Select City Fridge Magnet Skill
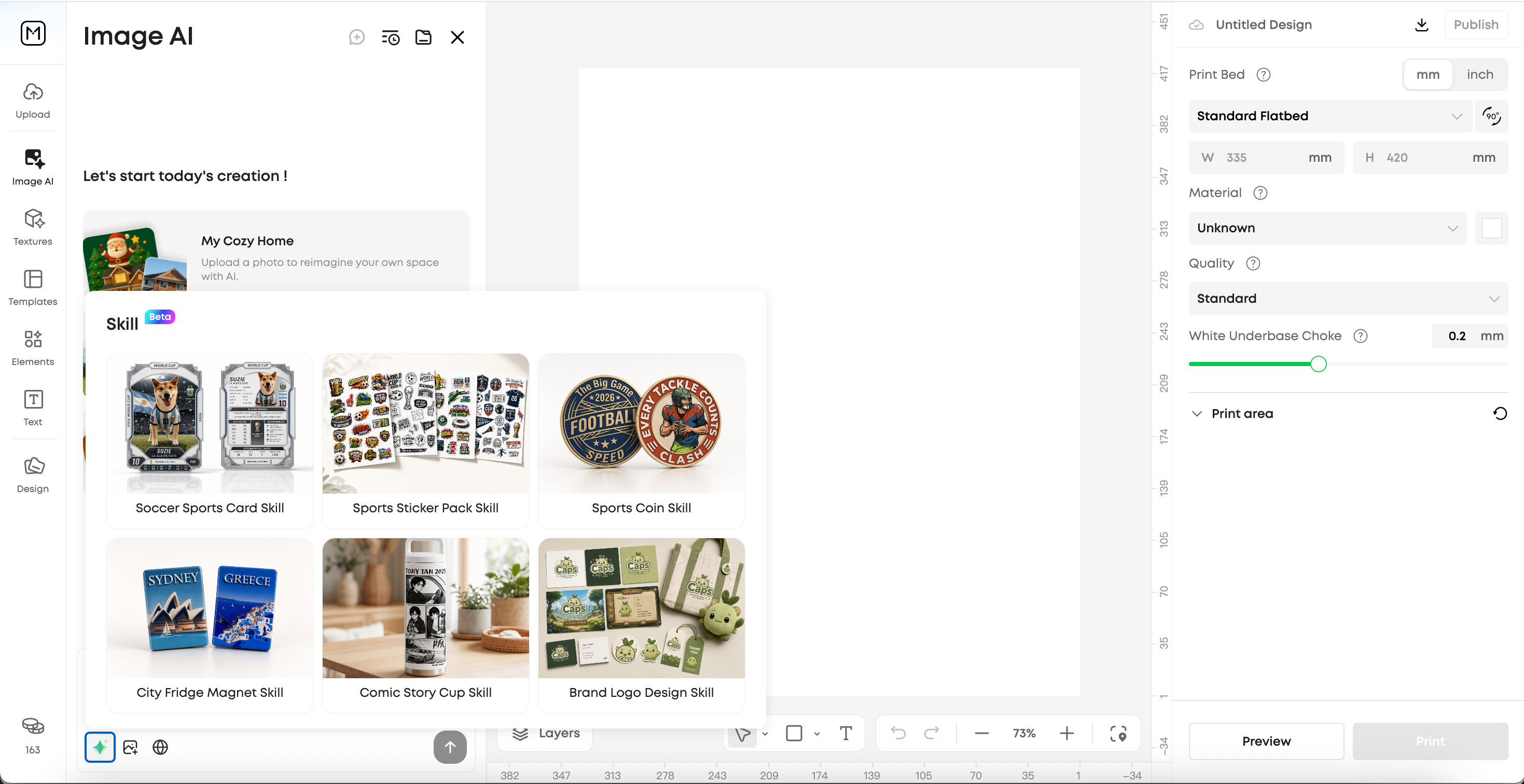 point(210,625)
